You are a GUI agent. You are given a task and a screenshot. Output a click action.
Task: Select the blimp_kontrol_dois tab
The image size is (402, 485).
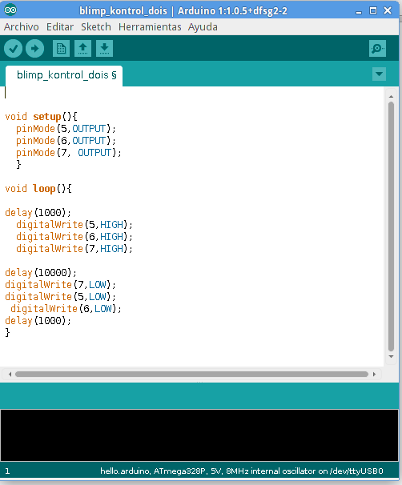[x=64, y=76]
